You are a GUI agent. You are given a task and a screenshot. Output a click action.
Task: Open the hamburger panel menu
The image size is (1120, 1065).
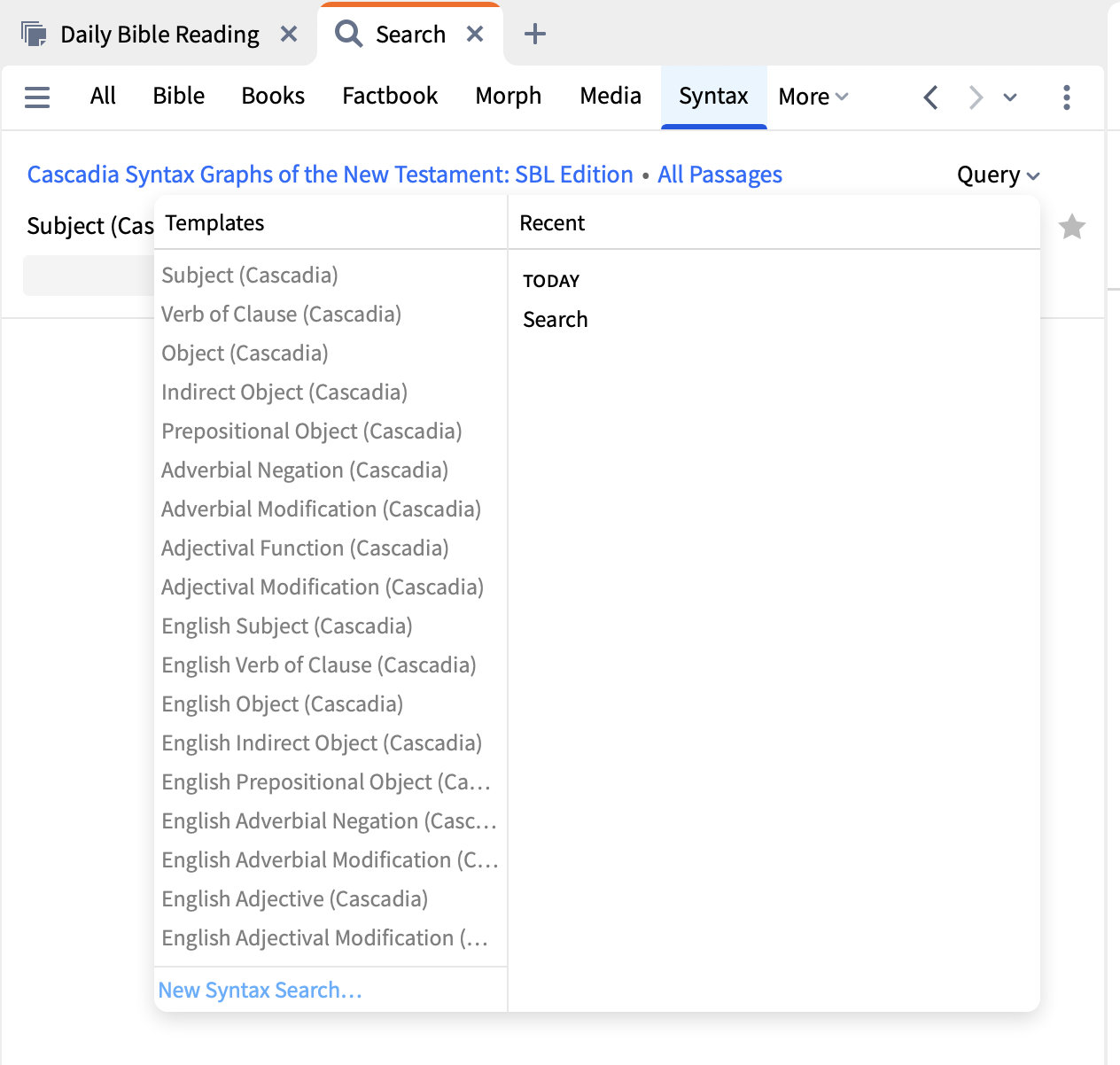37,97
